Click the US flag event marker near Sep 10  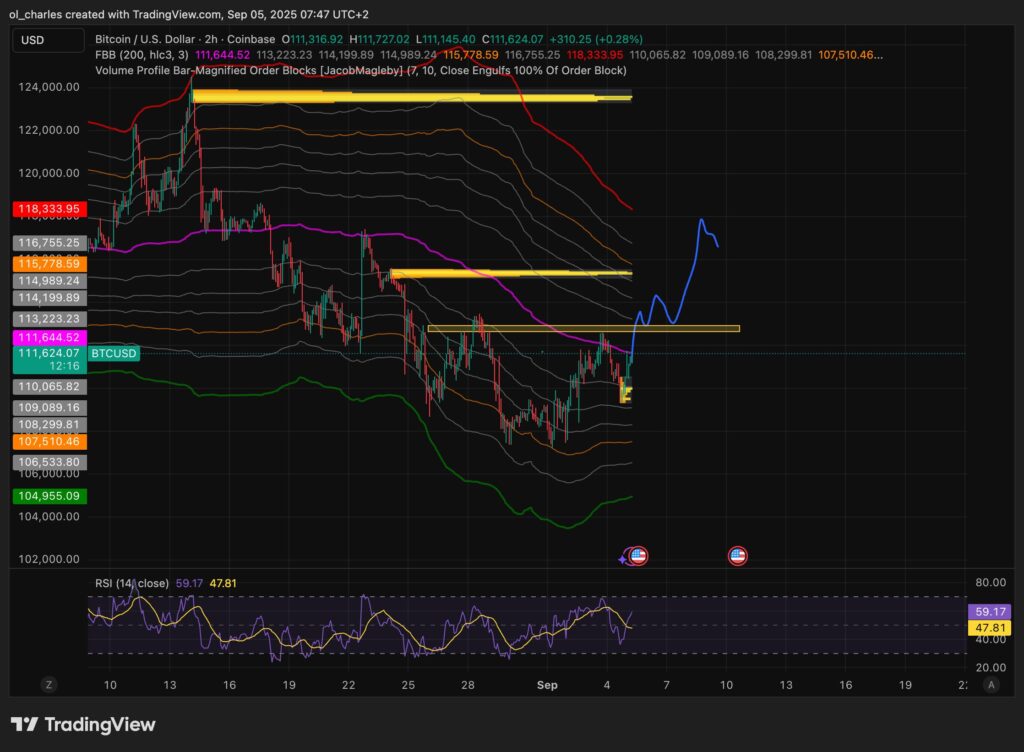(737, 554)
